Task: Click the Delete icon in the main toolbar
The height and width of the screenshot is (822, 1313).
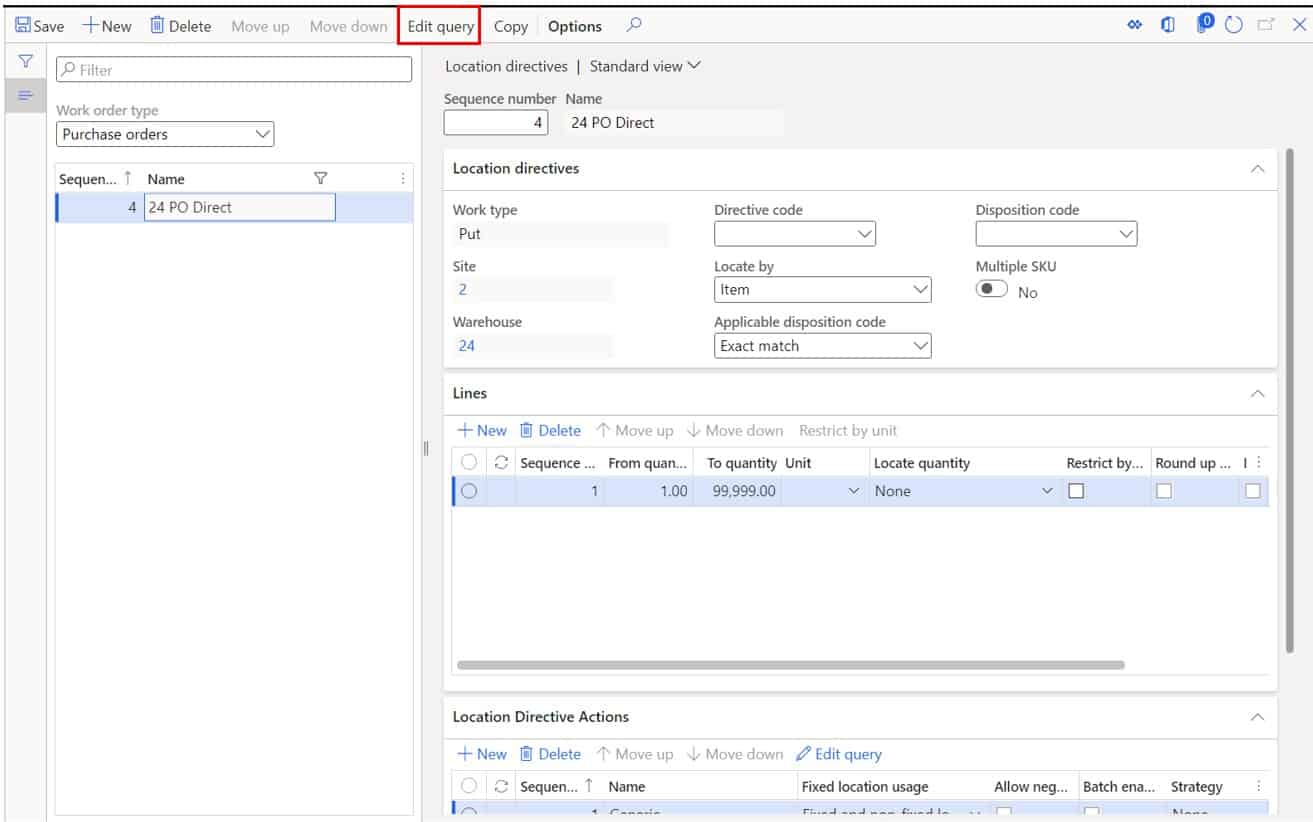Action: [x=180, y=26]
